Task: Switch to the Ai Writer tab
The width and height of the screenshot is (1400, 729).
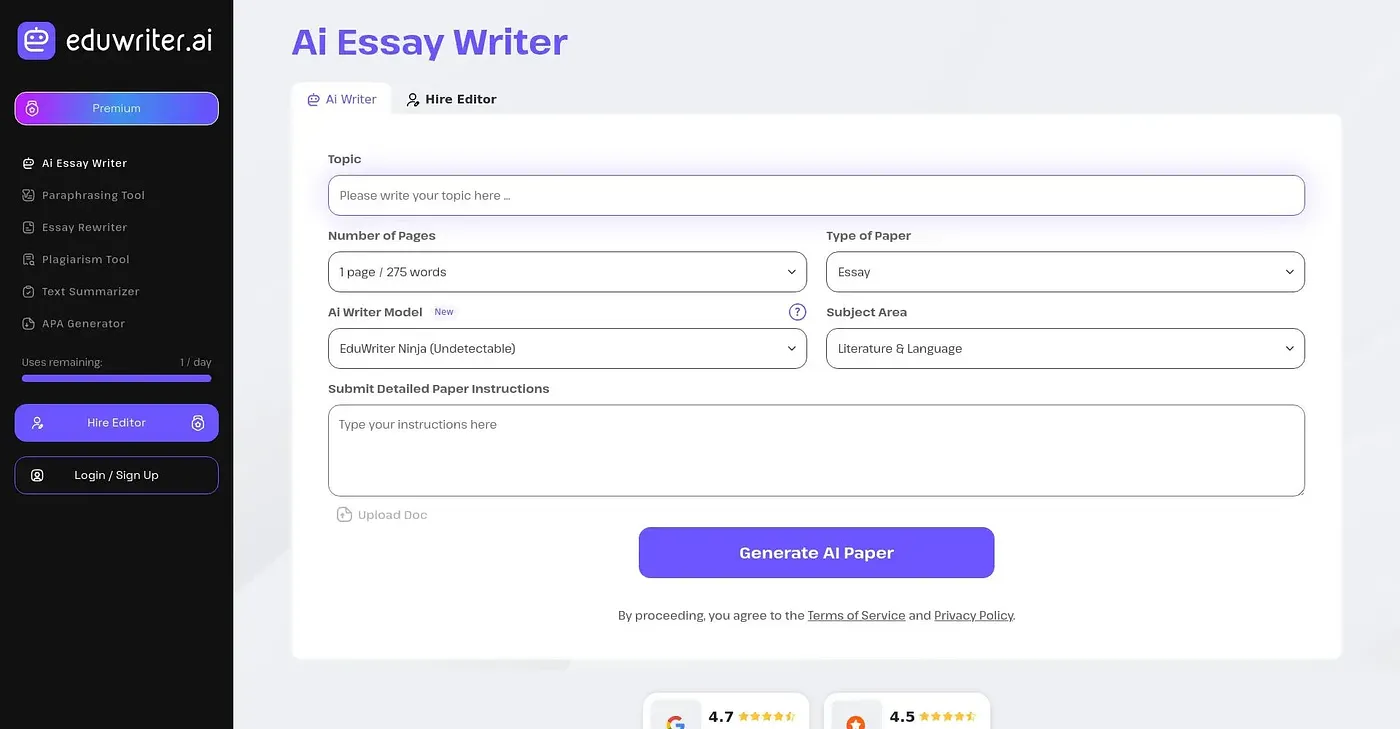Action: point(341,99)
